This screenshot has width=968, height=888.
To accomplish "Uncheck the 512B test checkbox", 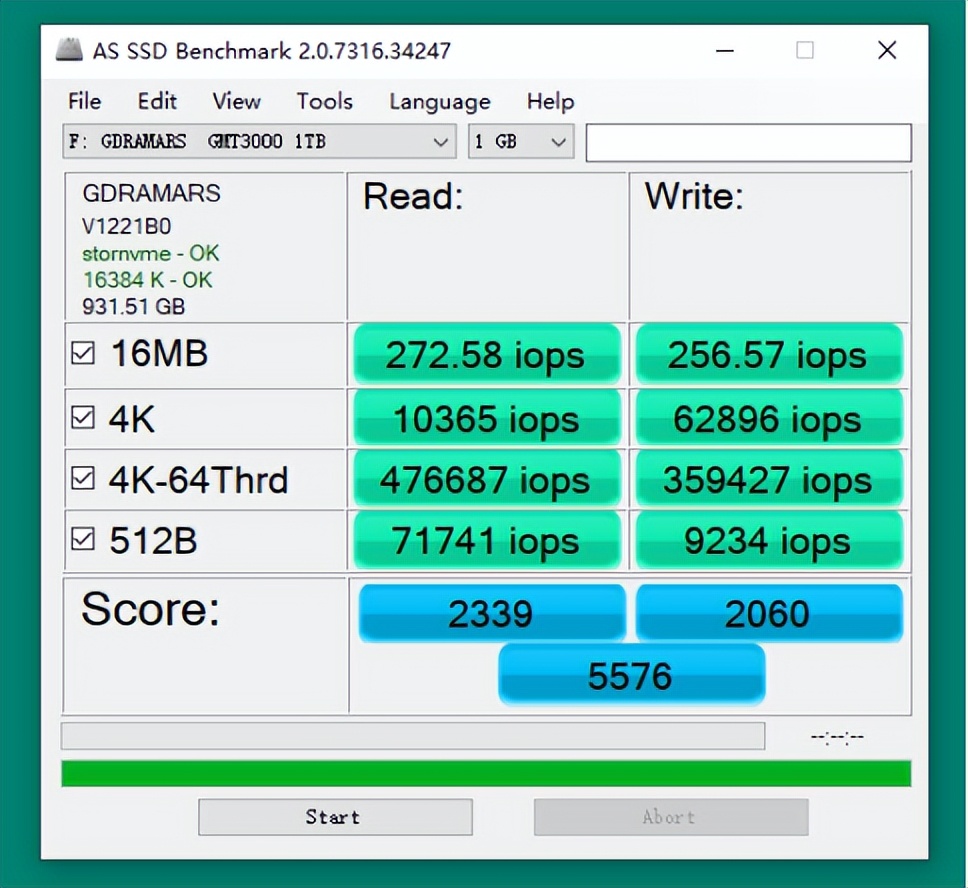I will click(84, 540).
